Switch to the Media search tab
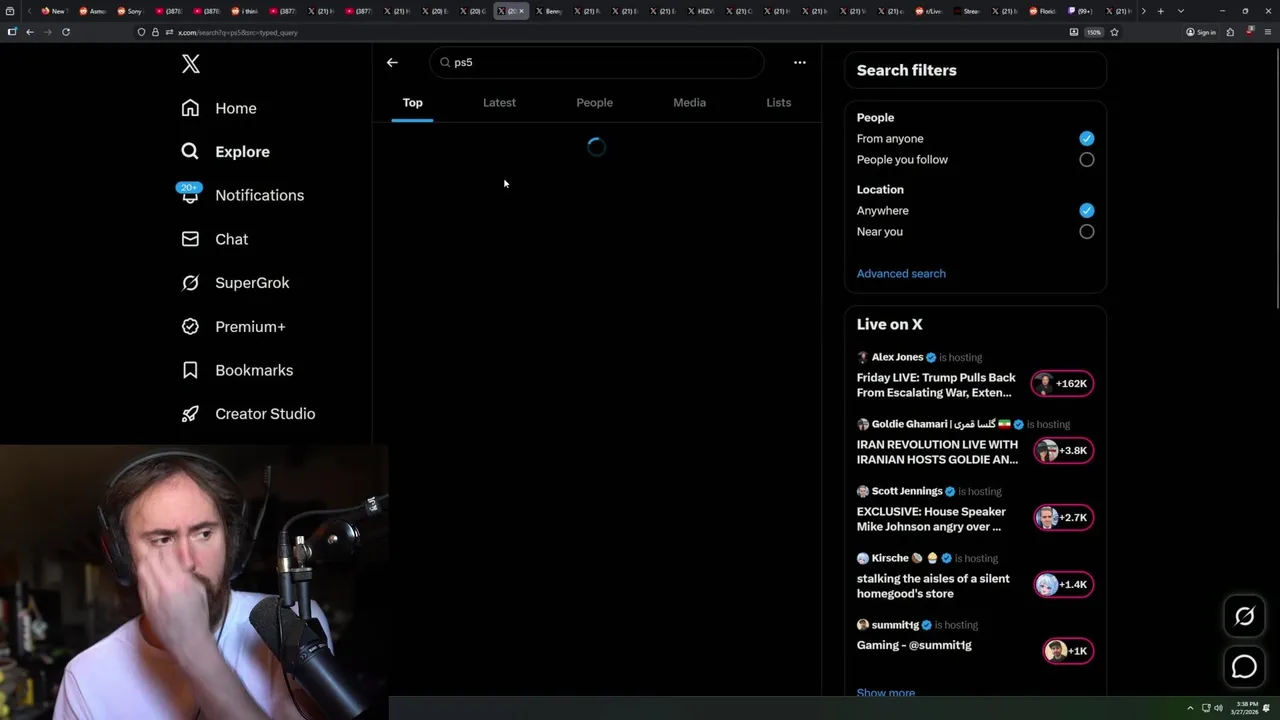The width and height of the screenshot is (1280, 720). coord(689,102)
